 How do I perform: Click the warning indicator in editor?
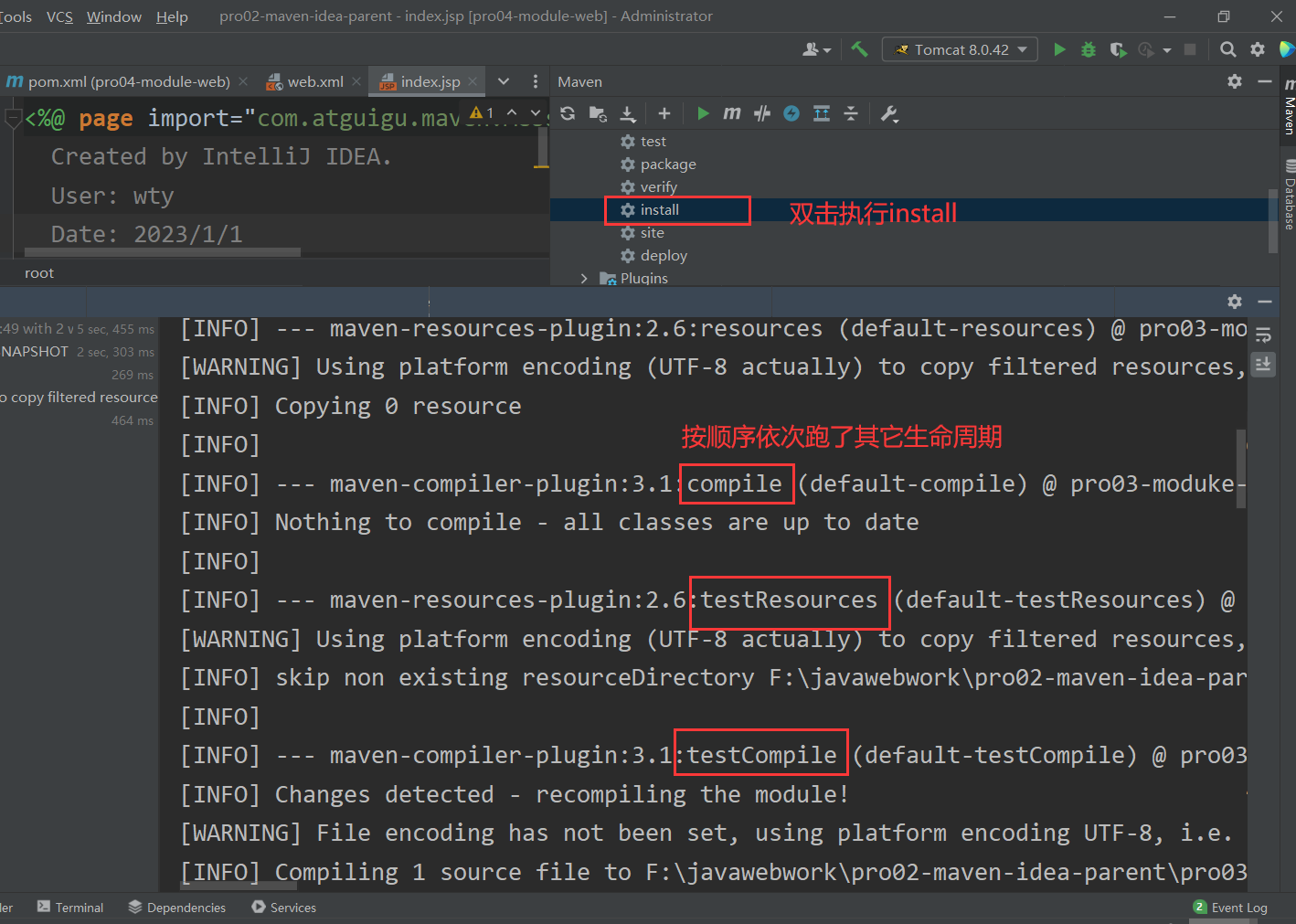pos(482,112)
